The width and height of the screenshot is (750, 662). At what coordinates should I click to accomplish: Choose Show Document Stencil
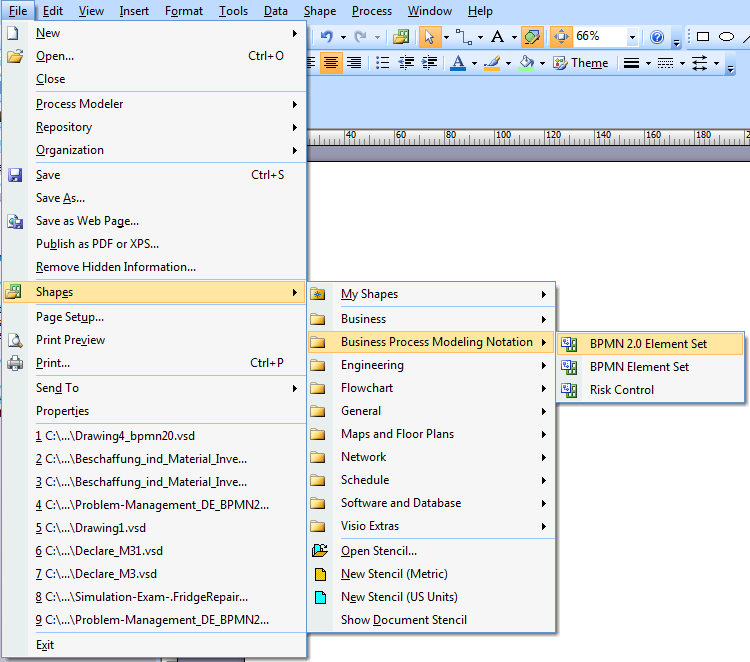(431, 619)
